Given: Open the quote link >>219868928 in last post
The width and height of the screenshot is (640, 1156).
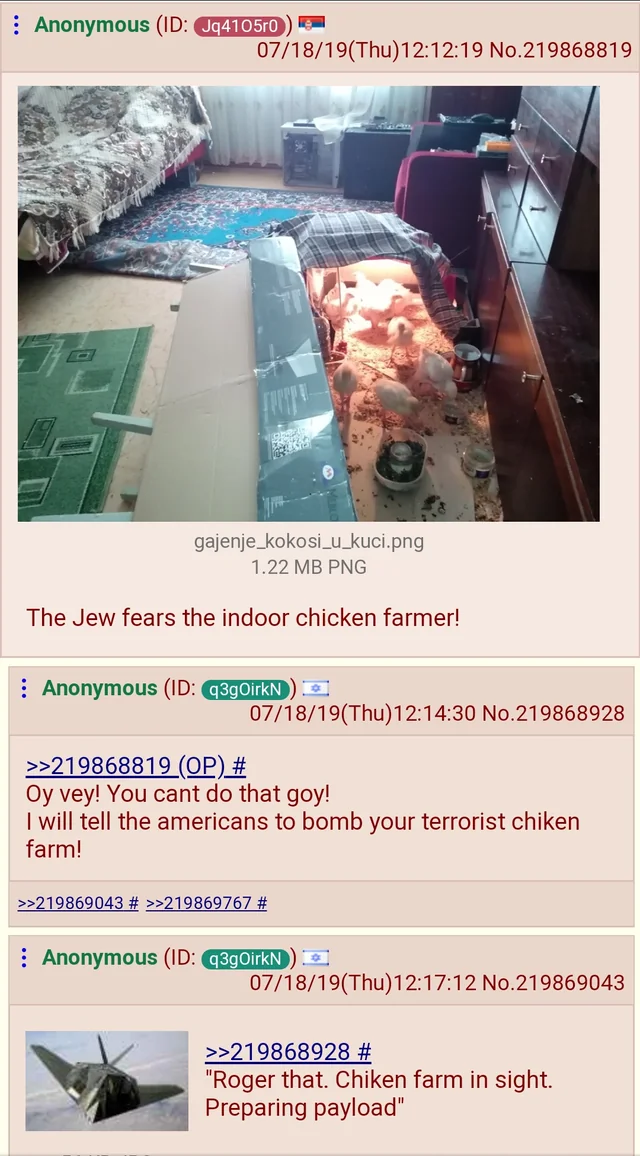Looking at the screenshot, I should click(x=288, y=1052).
